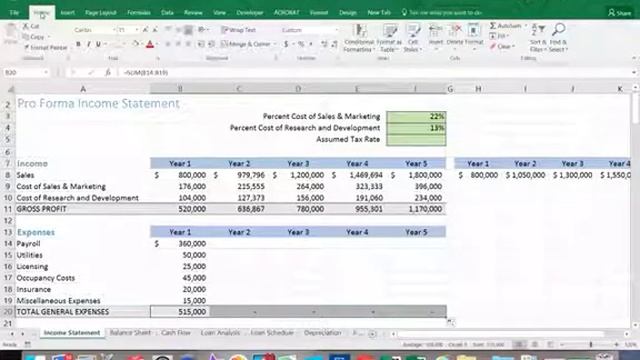
Task: Select the Payroll row label
Action: [28, 244]
